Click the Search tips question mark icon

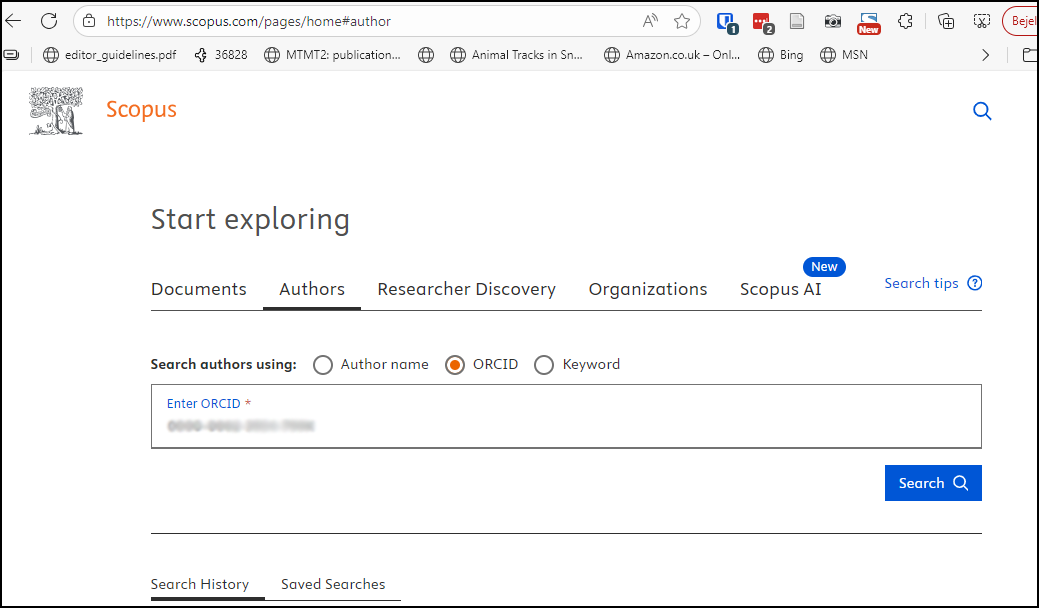click(x=975, y=283)
